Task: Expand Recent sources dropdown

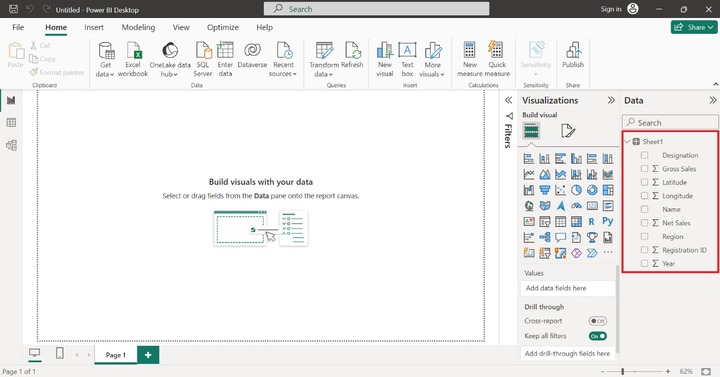Action: (x=283, y=60)
